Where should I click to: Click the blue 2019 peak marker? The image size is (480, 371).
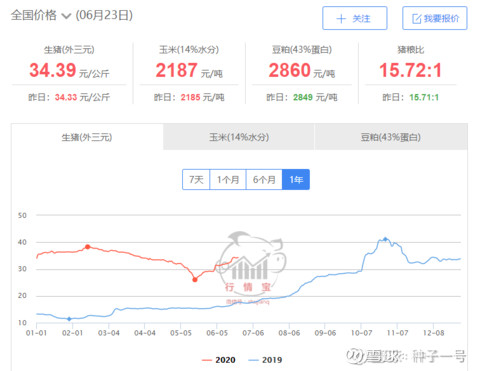point(385,239)
